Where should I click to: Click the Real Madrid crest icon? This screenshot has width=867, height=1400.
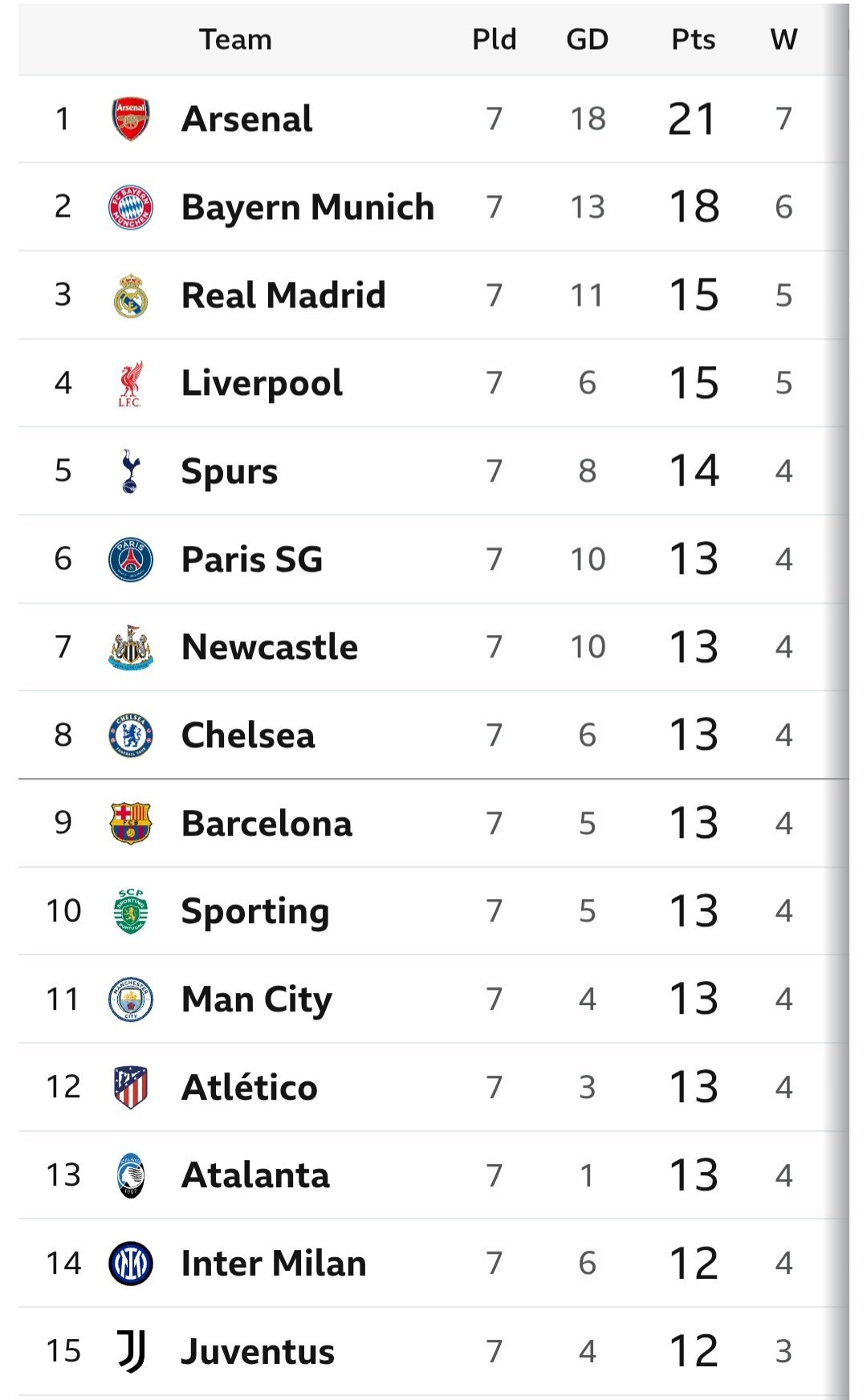coord(130,295)
